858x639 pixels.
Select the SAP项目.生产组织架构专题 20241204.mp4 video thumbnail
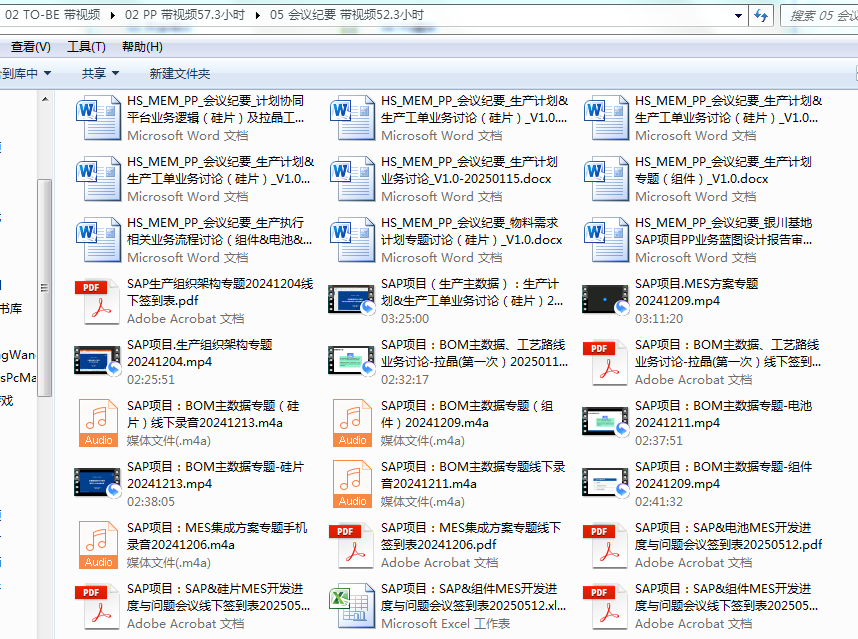[97, 362]
